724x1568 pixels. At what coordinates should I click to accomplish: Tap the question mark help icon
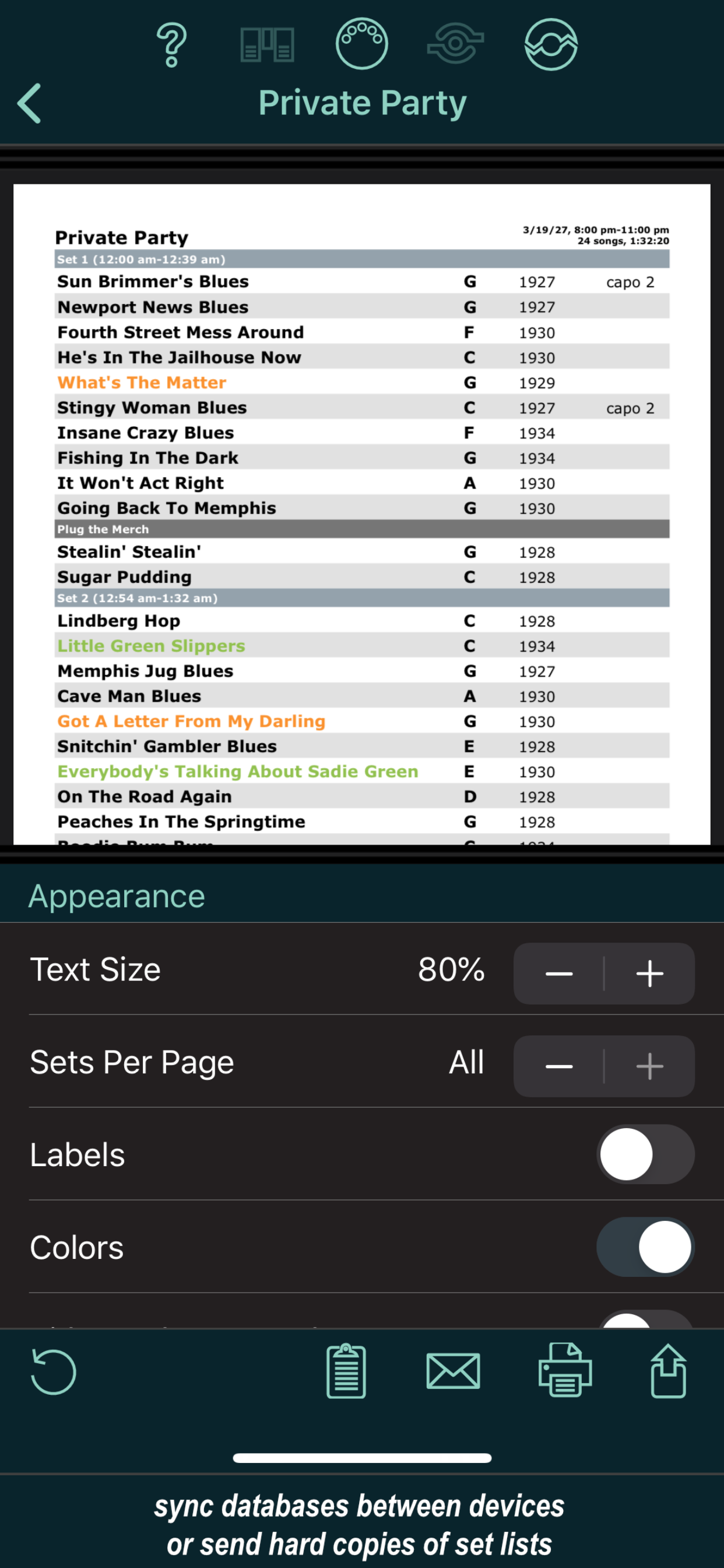pos(171,44)
